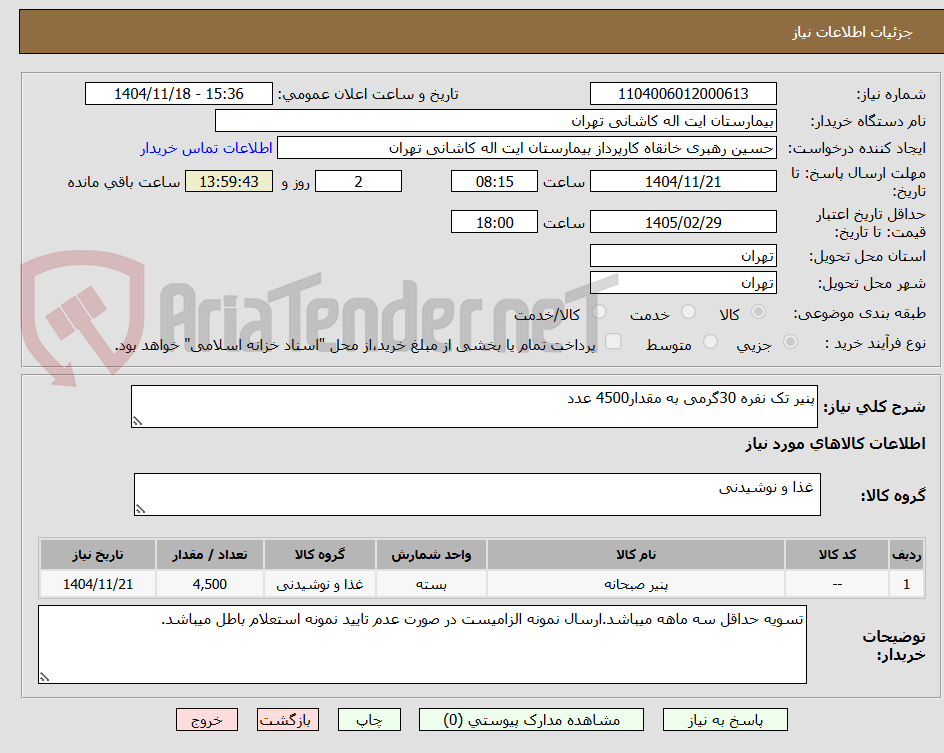Click the delivery province field تهران

tap(683, 256)
